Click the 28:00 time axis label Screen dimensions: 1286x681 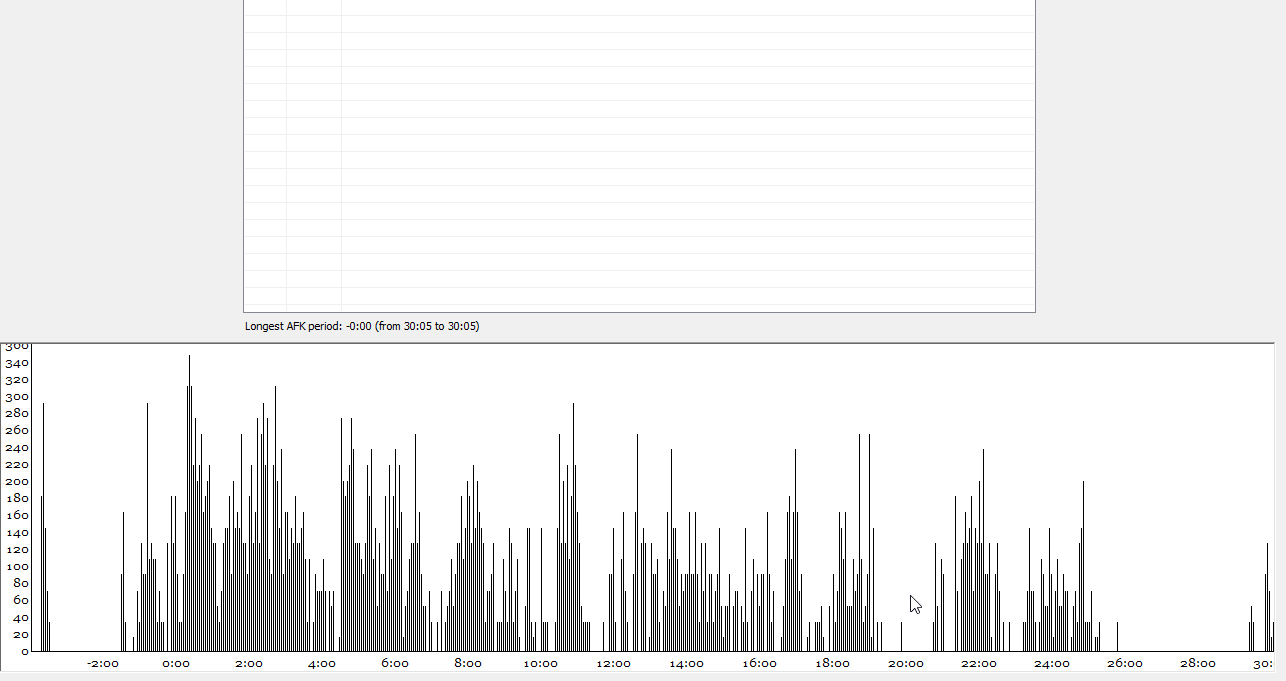coord(1198,663)
